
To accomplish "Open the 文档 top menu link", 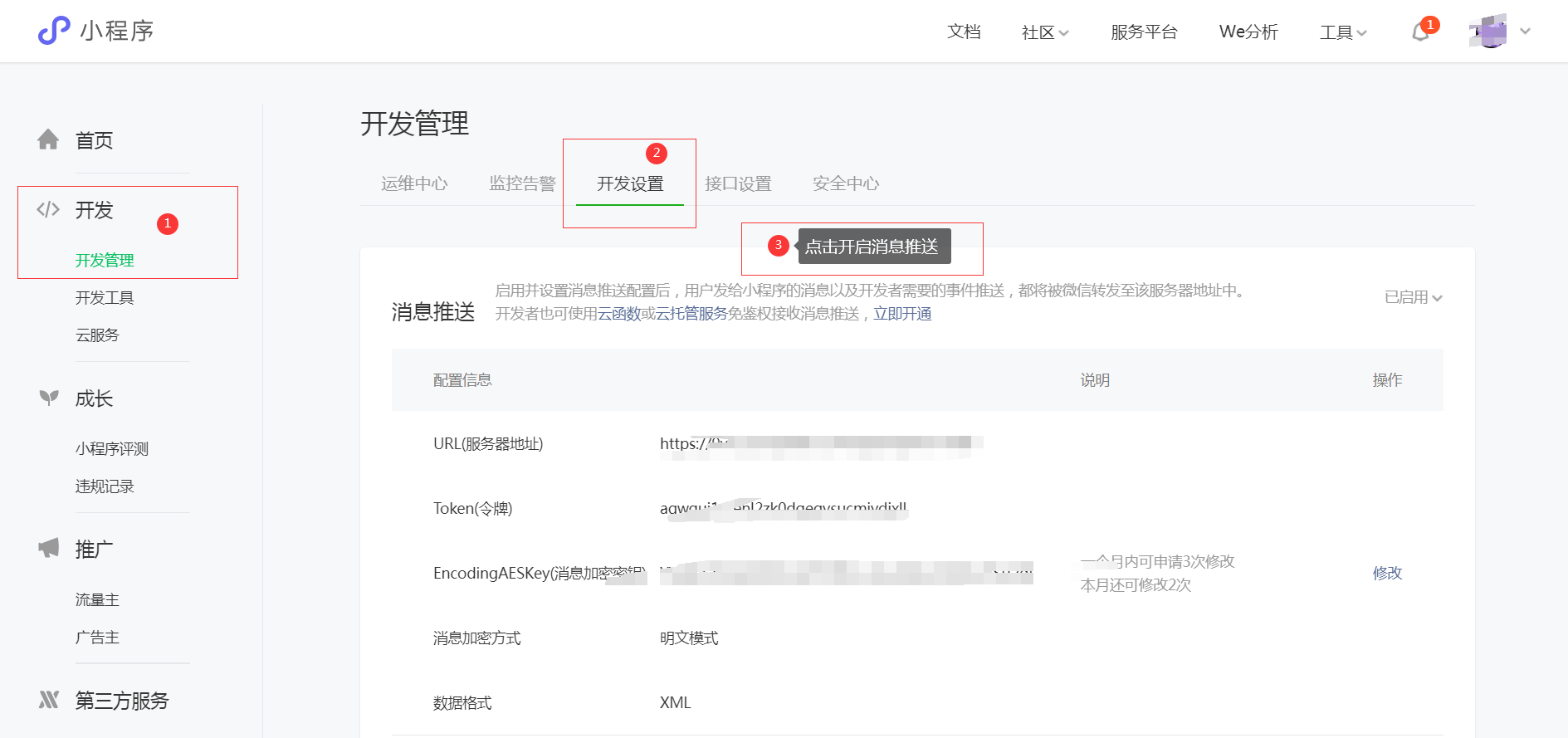I will pyautogui.click(x=964, y=32).
